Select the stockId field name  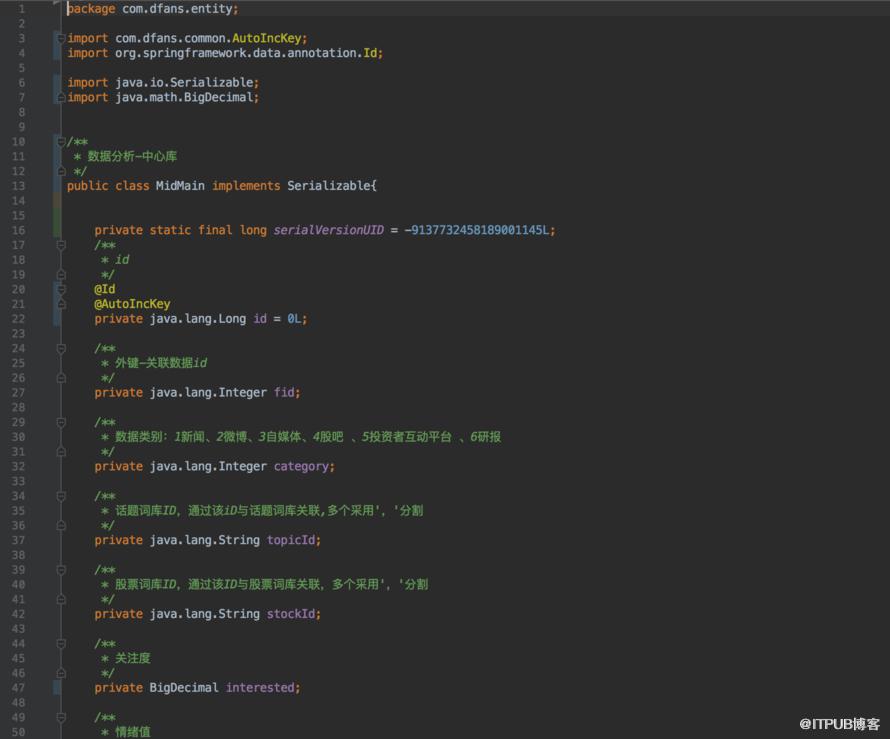coord(291,614)
